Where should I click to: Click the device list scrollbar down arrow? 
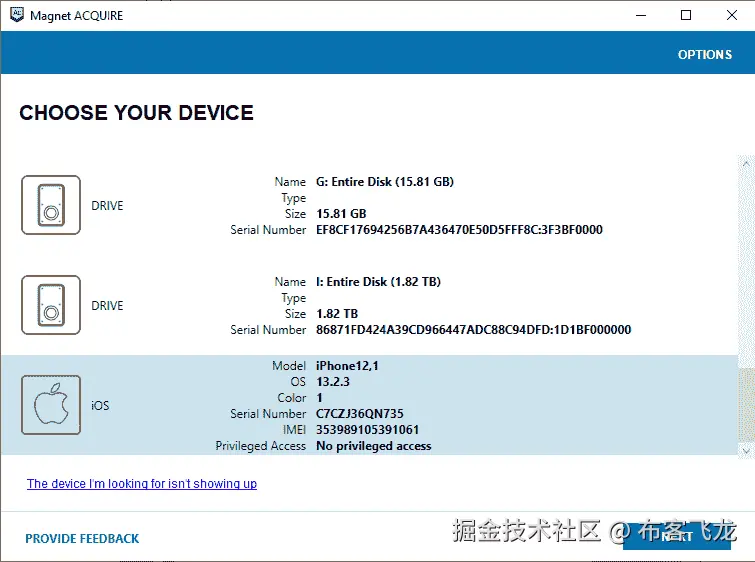pyautogui.click(x=746, y=451)
